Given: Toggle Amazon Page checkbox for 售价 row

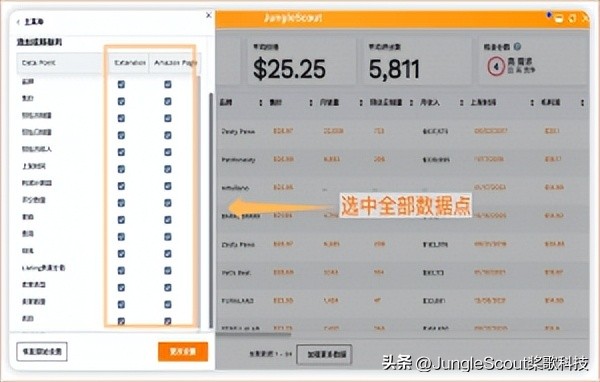Looking at the screenshot, I should pyautogui.click(x=168, y=101).
